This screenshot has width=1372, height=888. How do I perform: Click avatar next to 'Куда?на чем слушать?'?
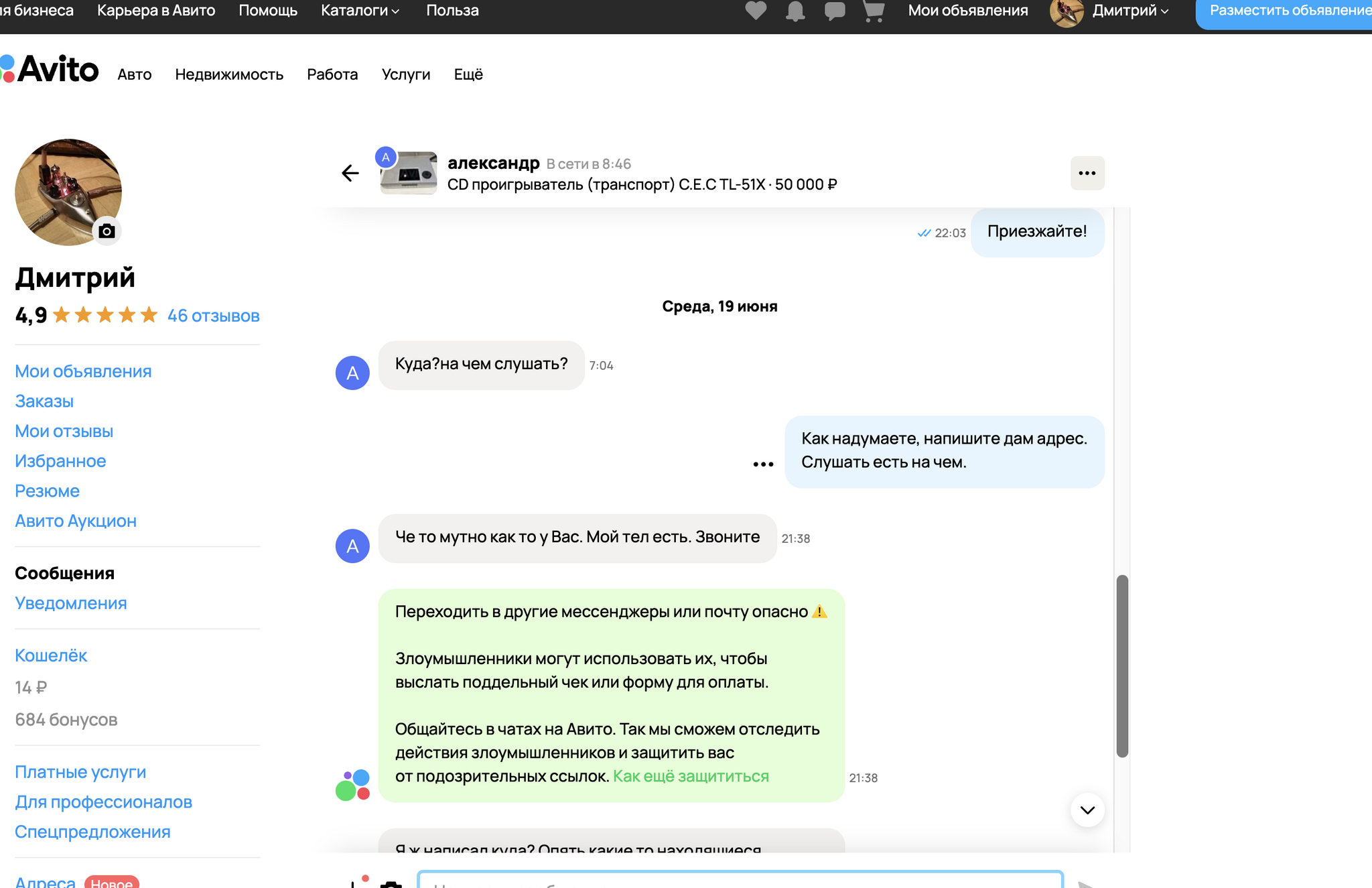[x=352, y=373]
